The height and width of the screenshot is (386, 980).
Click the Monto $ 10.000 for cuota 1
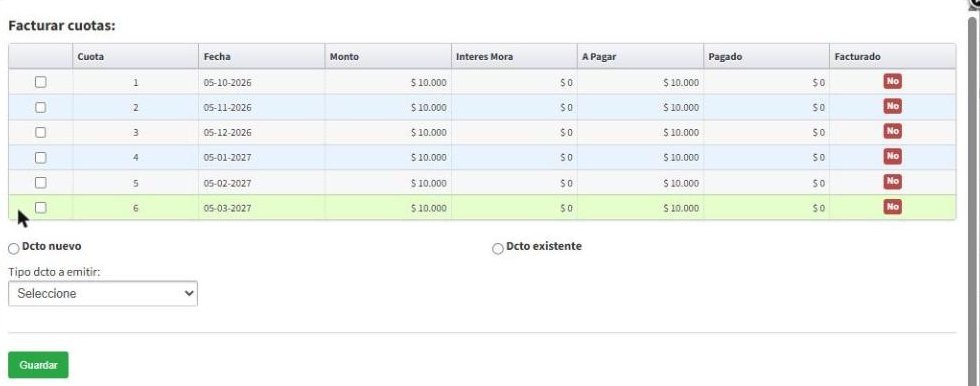(429, 82)
